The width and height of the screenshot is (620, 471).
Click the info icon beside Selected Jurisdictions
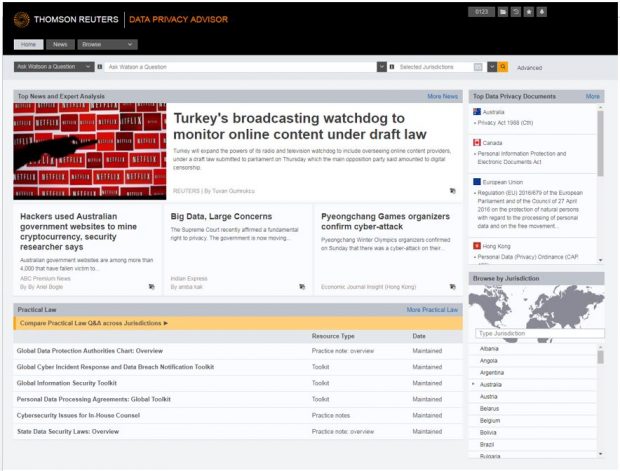(391, 67)
